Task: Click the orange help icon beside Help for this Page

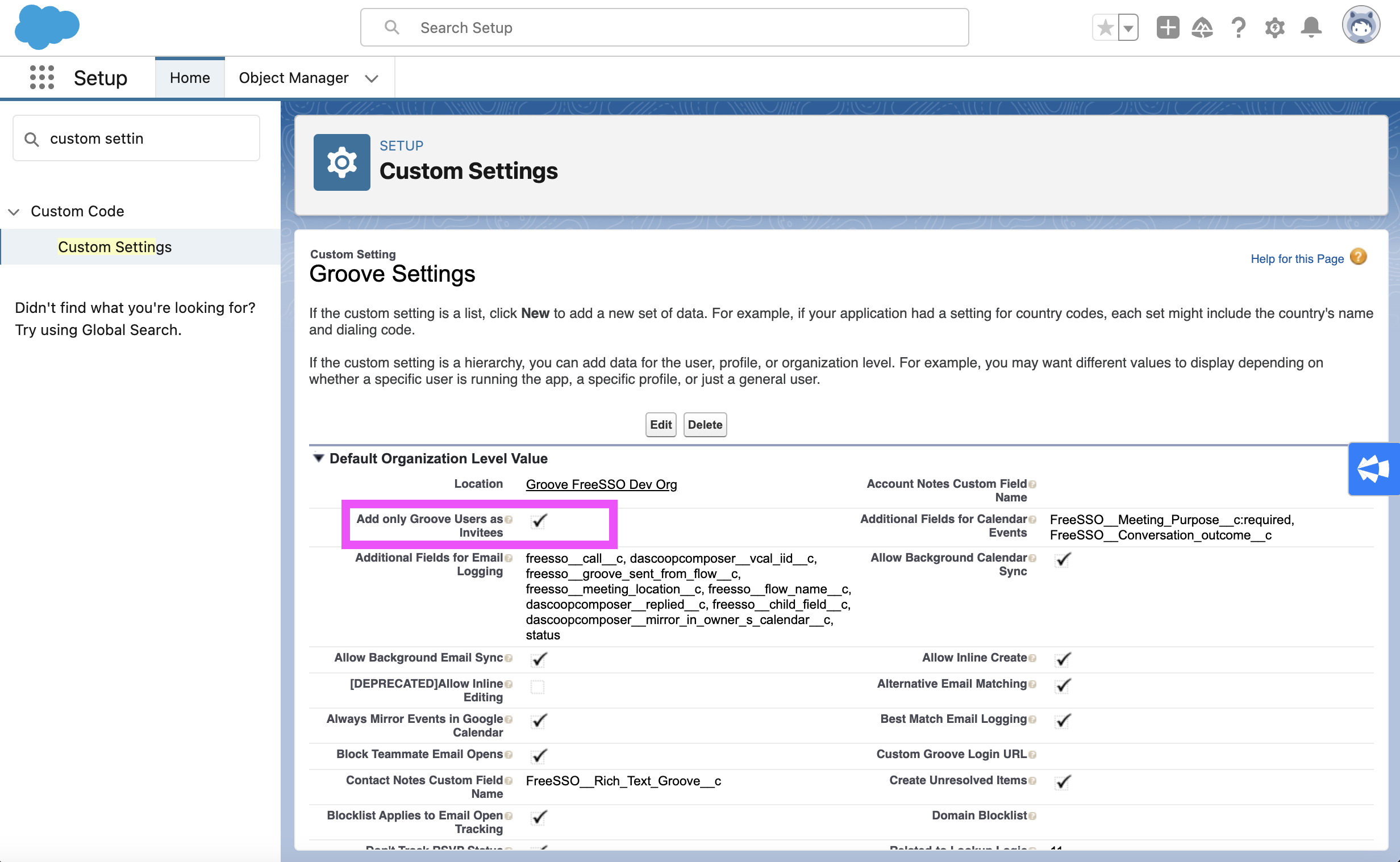Action: (x=1359, y=257)
